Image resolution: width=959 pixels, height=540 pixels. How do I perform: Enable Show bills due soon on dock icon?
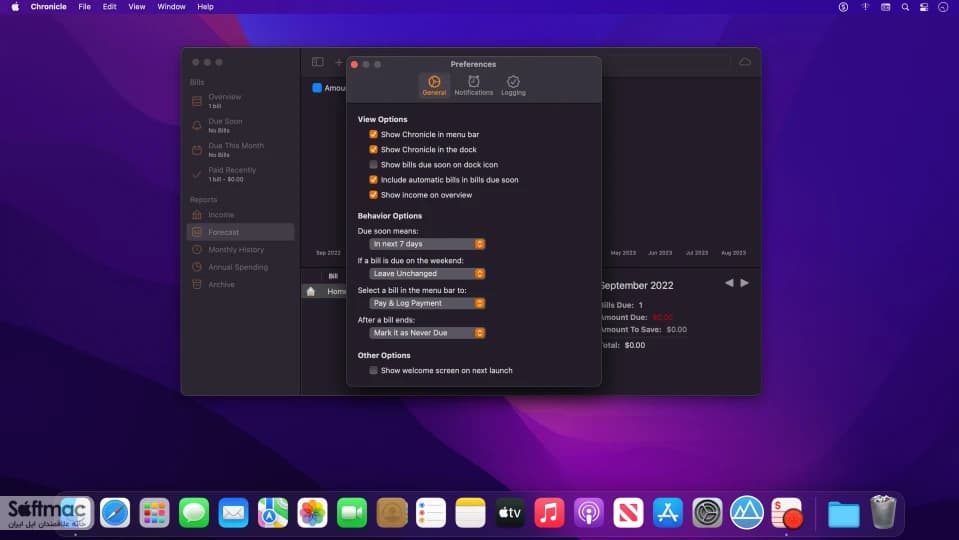pos(373,165)
